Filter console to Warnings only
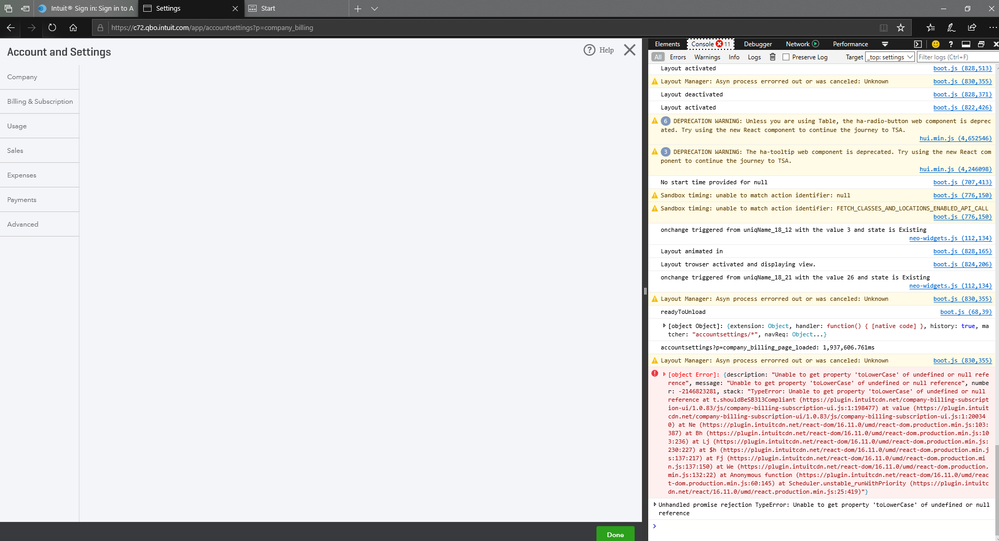Viewport: 999px width, 541px height. click(x=707, y=57)
